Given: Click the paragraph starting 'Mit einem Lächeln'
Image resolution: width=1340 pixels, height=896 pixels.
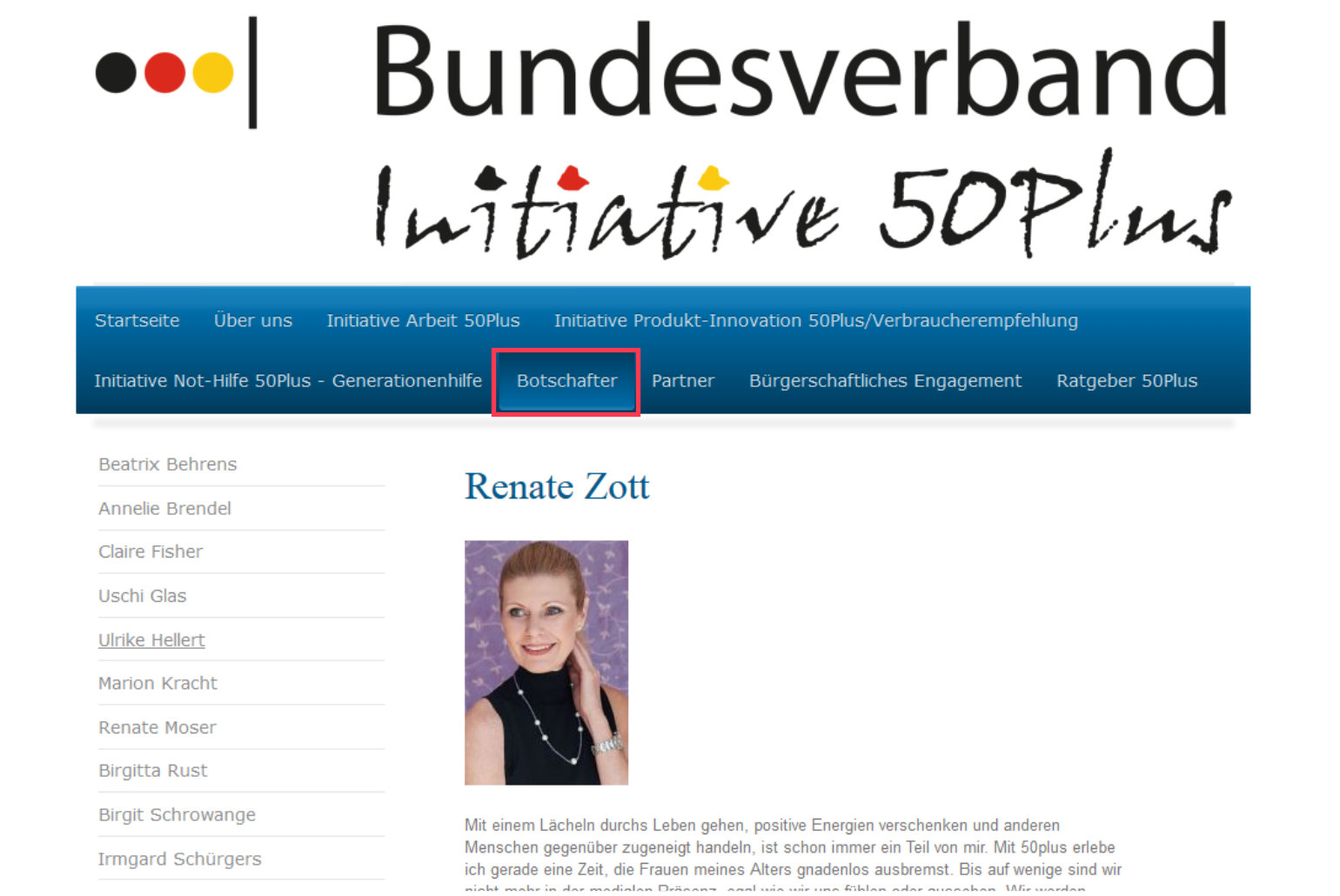Looking at the screenshot, I should (793, 858).
